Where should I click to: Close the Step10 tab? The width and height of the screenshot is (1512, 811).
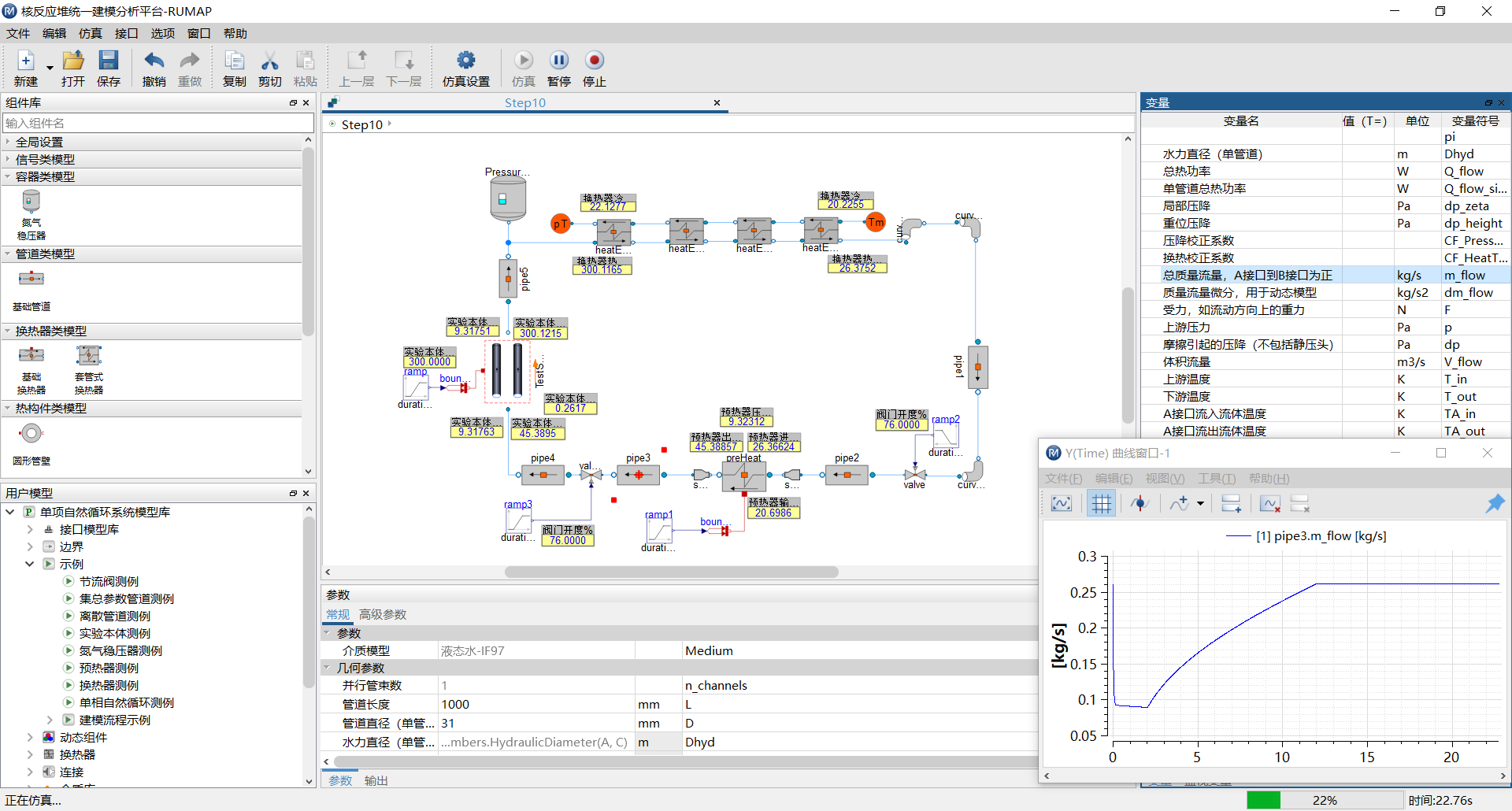(717, 102)
